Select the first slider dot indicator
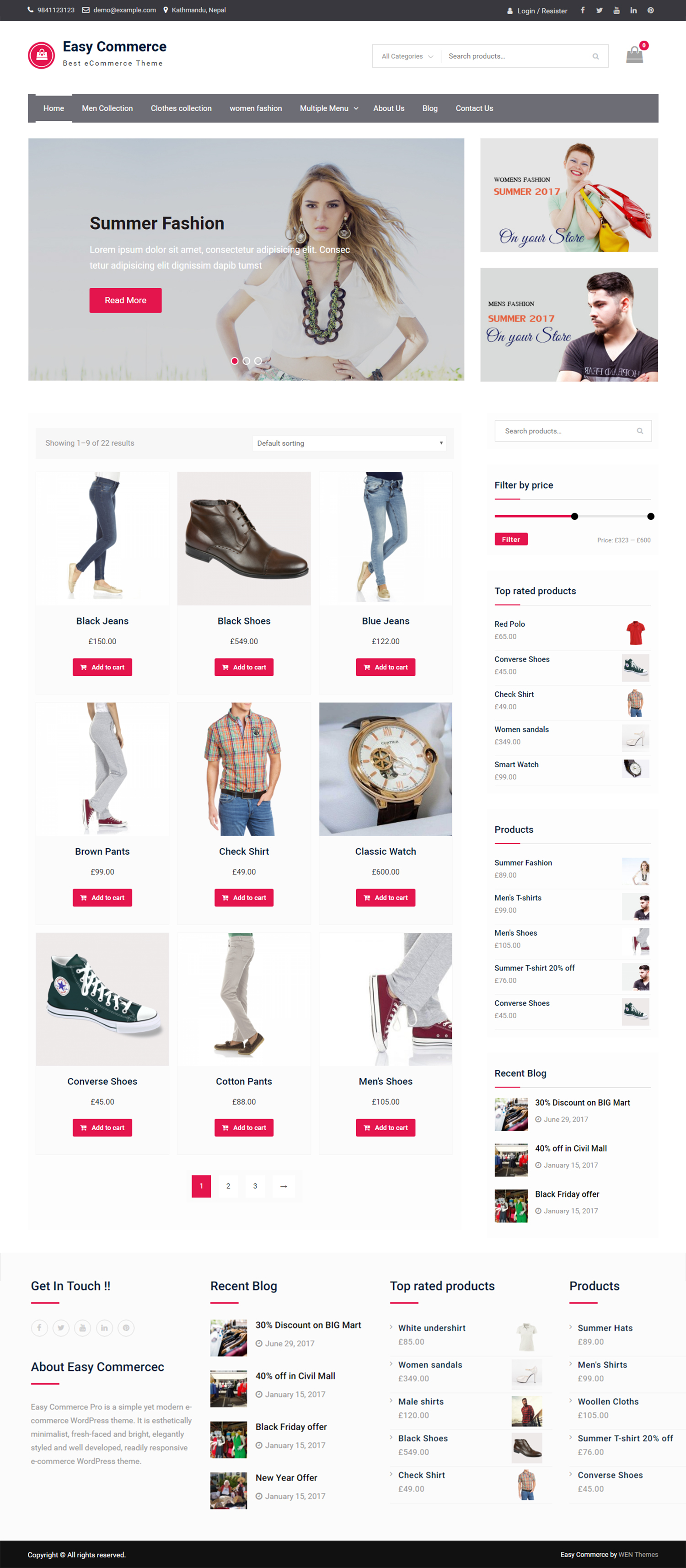Image resolution: width=686 pixels, height=1568 pixels. [235, 361]
